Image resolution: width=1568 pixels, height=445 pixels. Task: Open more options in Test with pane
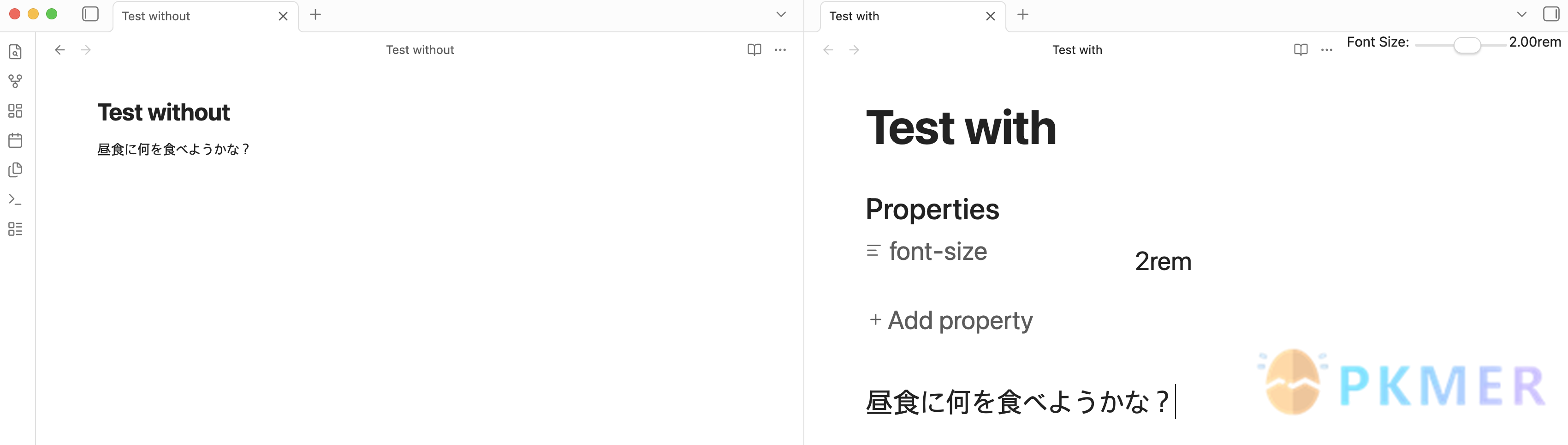coord(1327,50)
